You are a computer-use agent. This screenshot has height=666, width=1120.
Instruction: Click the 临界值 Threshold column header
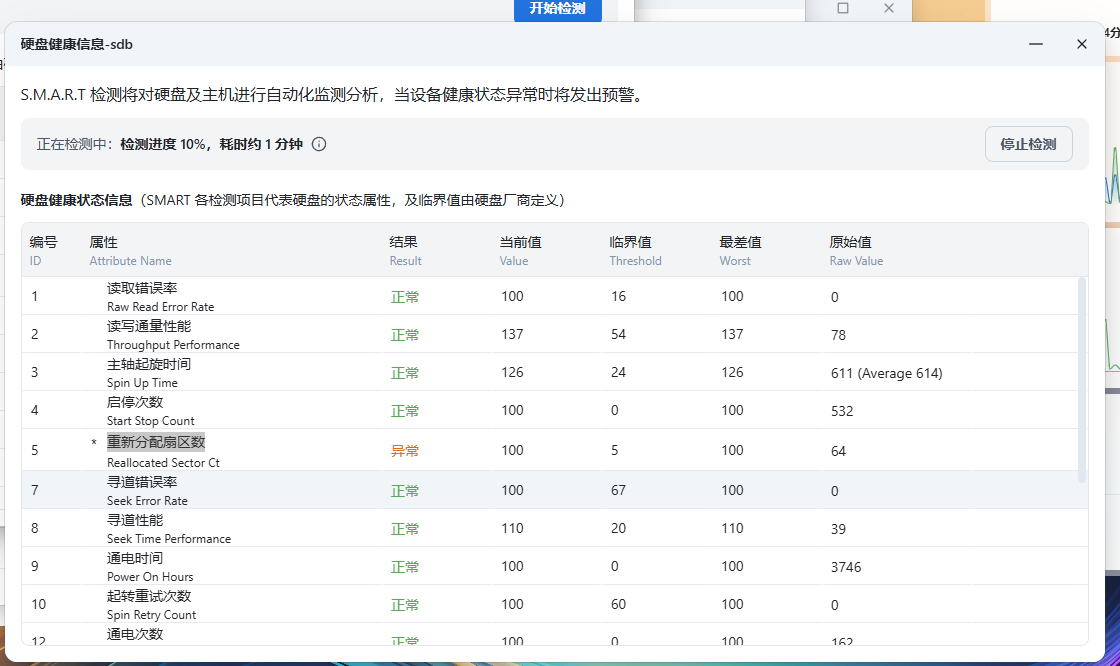tap(635, 250)
